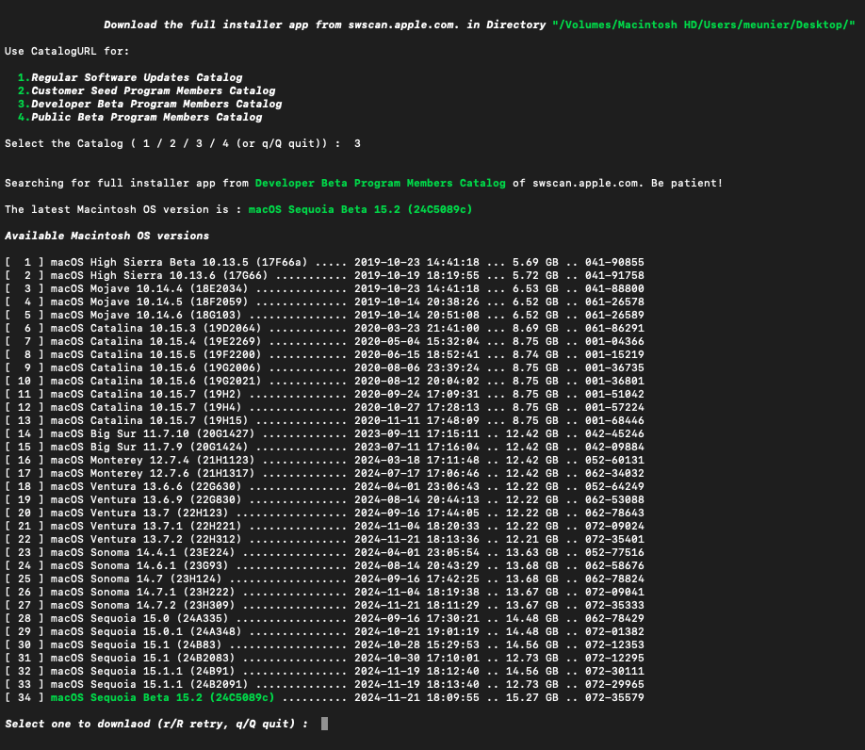The image size is (865, 750).
Task: Click the macOS Catalina 10.15.7 (19H2) entry
Action: click(x=324, y=395)
